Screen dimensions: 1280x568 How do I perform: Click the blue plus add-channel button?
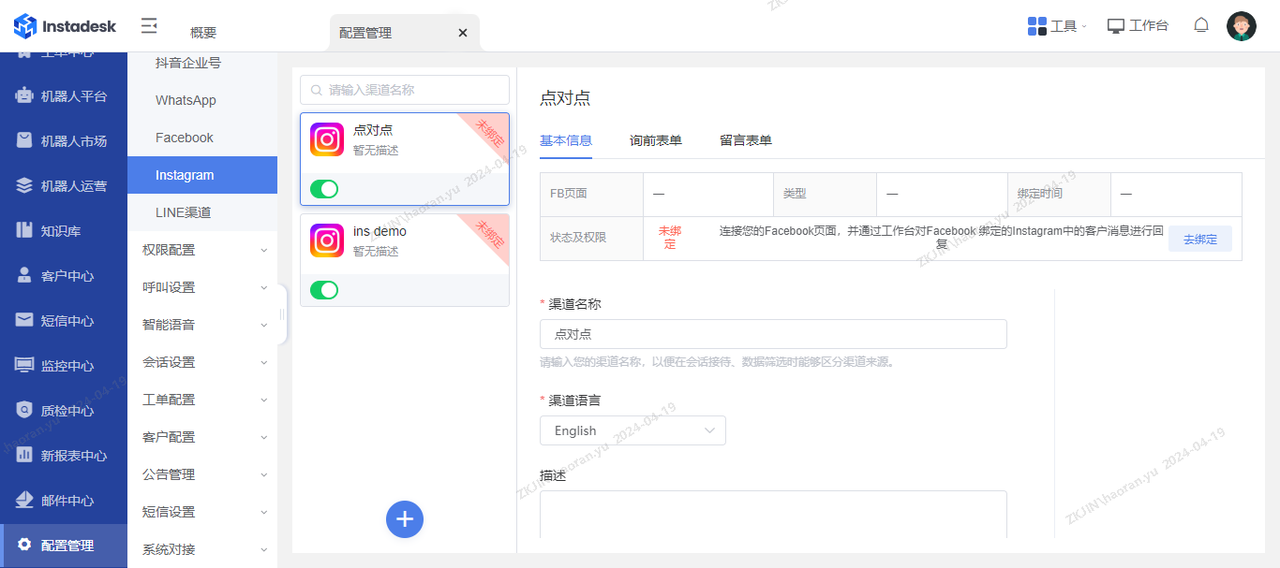(405, 519)
